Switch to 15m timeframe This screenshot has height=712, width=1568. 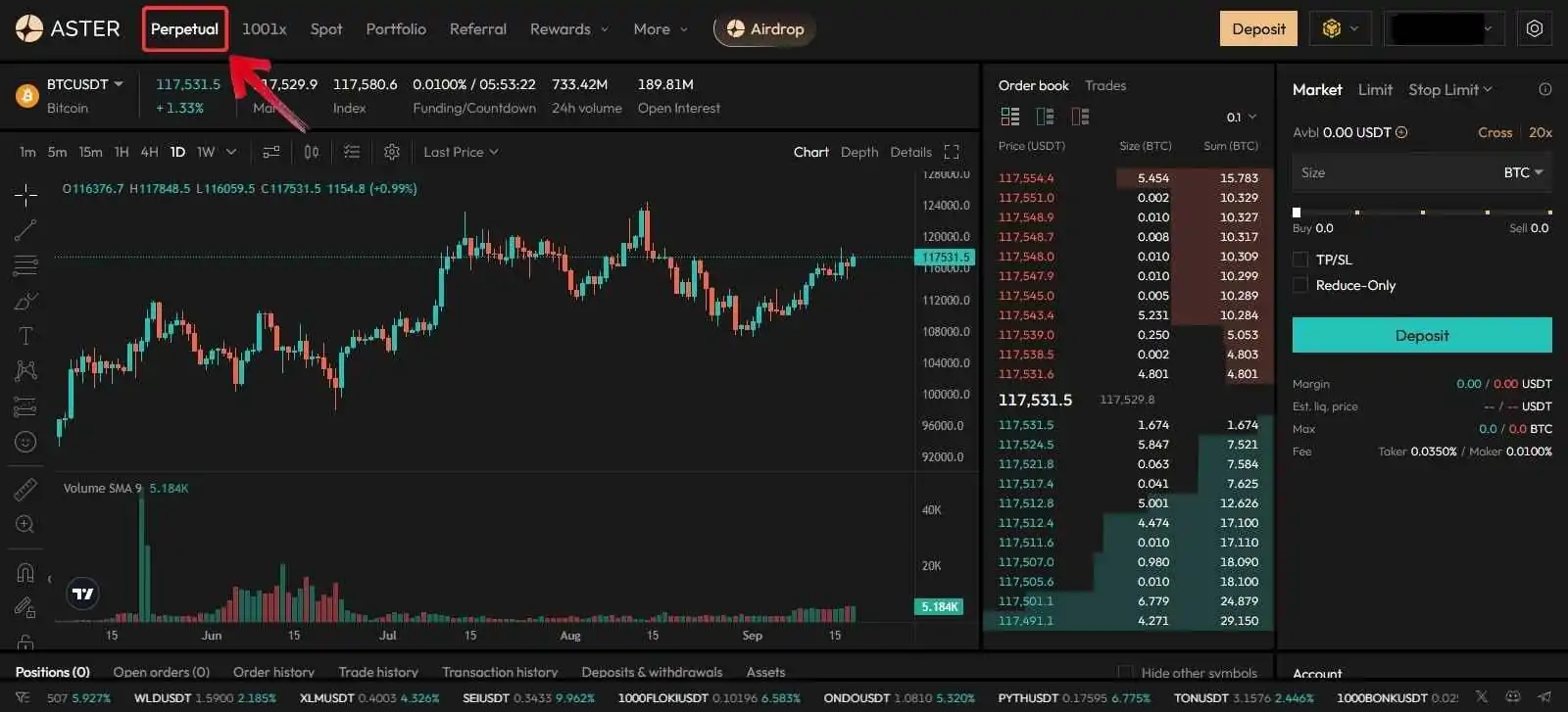(x=90, y=152)
